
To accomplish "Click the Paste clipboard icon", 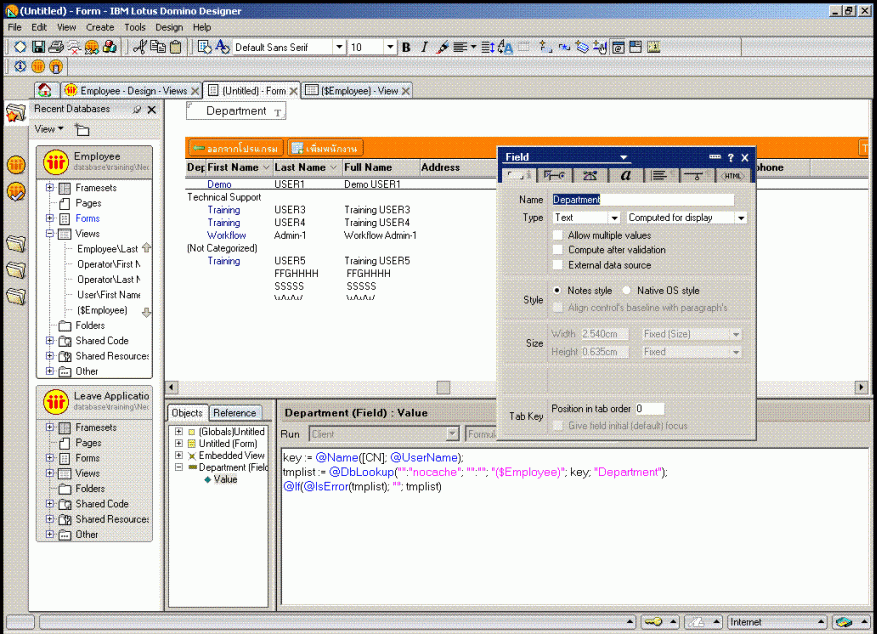I will (176, 48).
